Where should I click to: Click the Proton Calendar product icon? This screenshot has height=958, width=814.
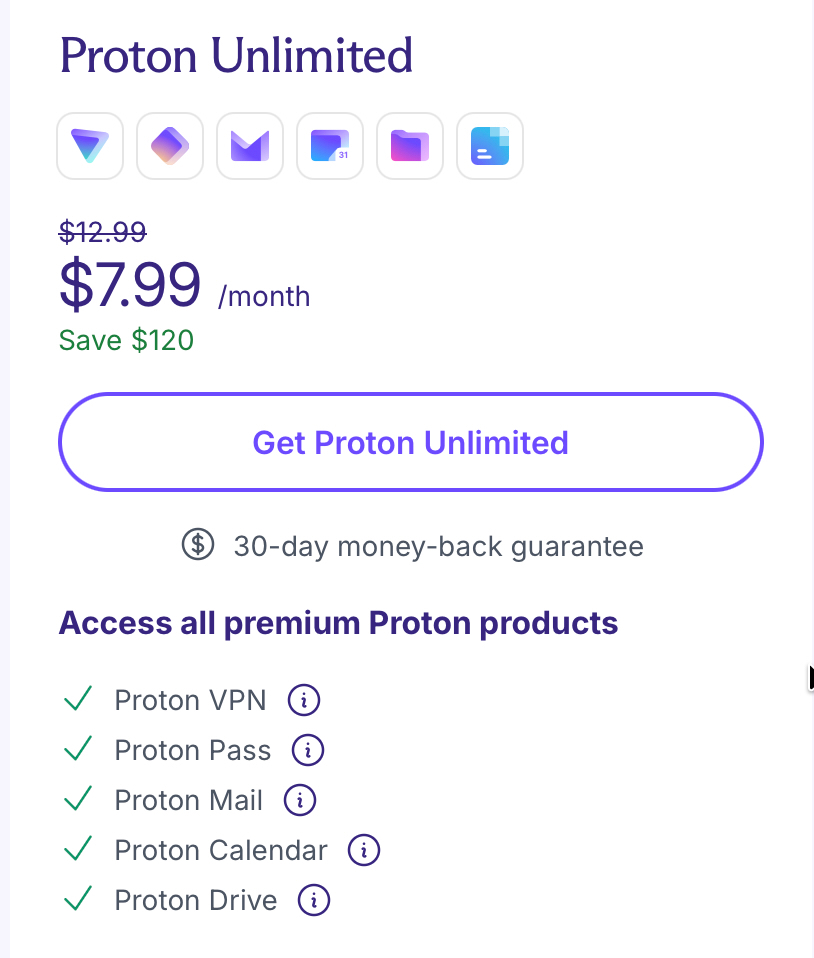(x=330, y=147)
